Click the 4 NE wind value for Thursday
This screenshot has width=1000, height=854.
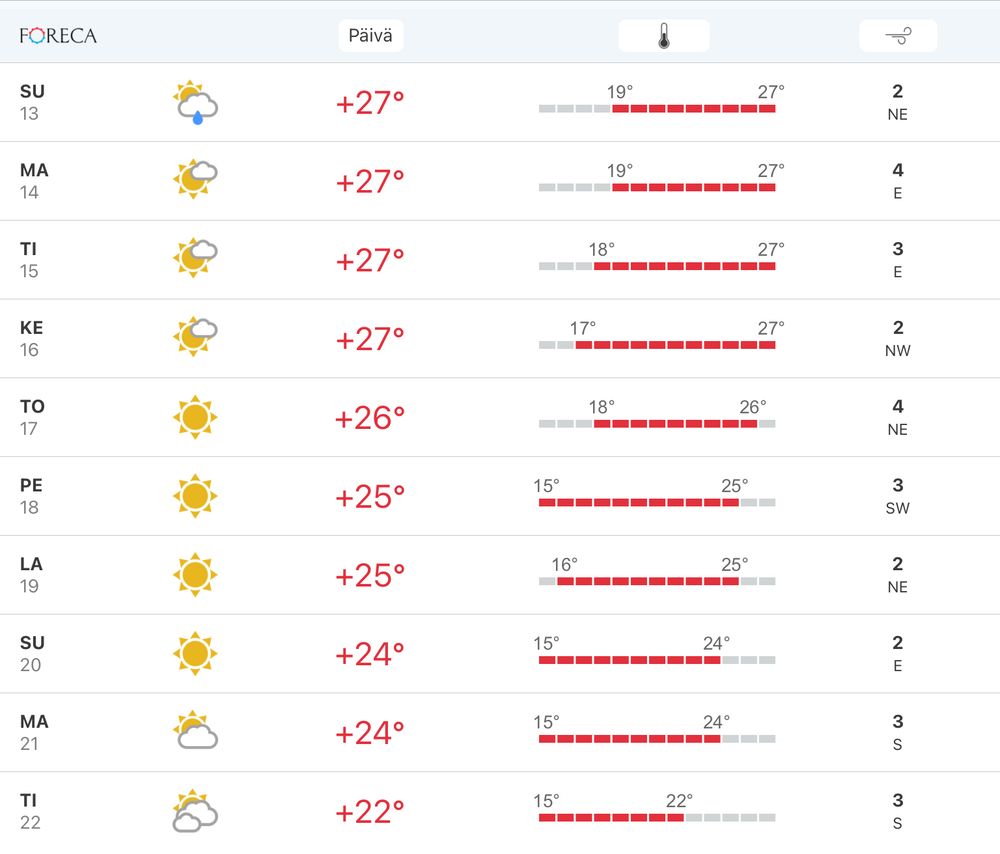(x=898, y=418)
